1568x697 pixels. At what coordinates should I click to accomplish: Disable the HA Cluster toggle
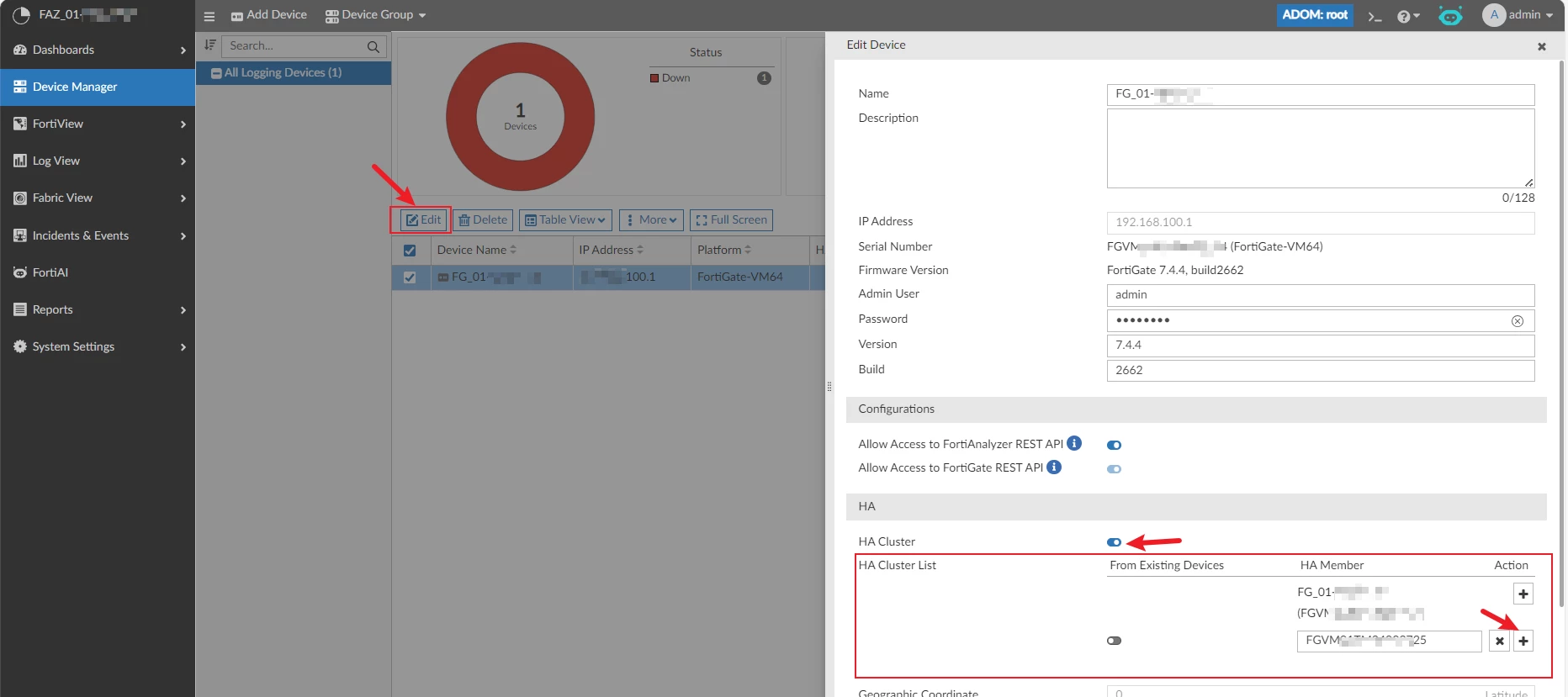[1114, 542]
